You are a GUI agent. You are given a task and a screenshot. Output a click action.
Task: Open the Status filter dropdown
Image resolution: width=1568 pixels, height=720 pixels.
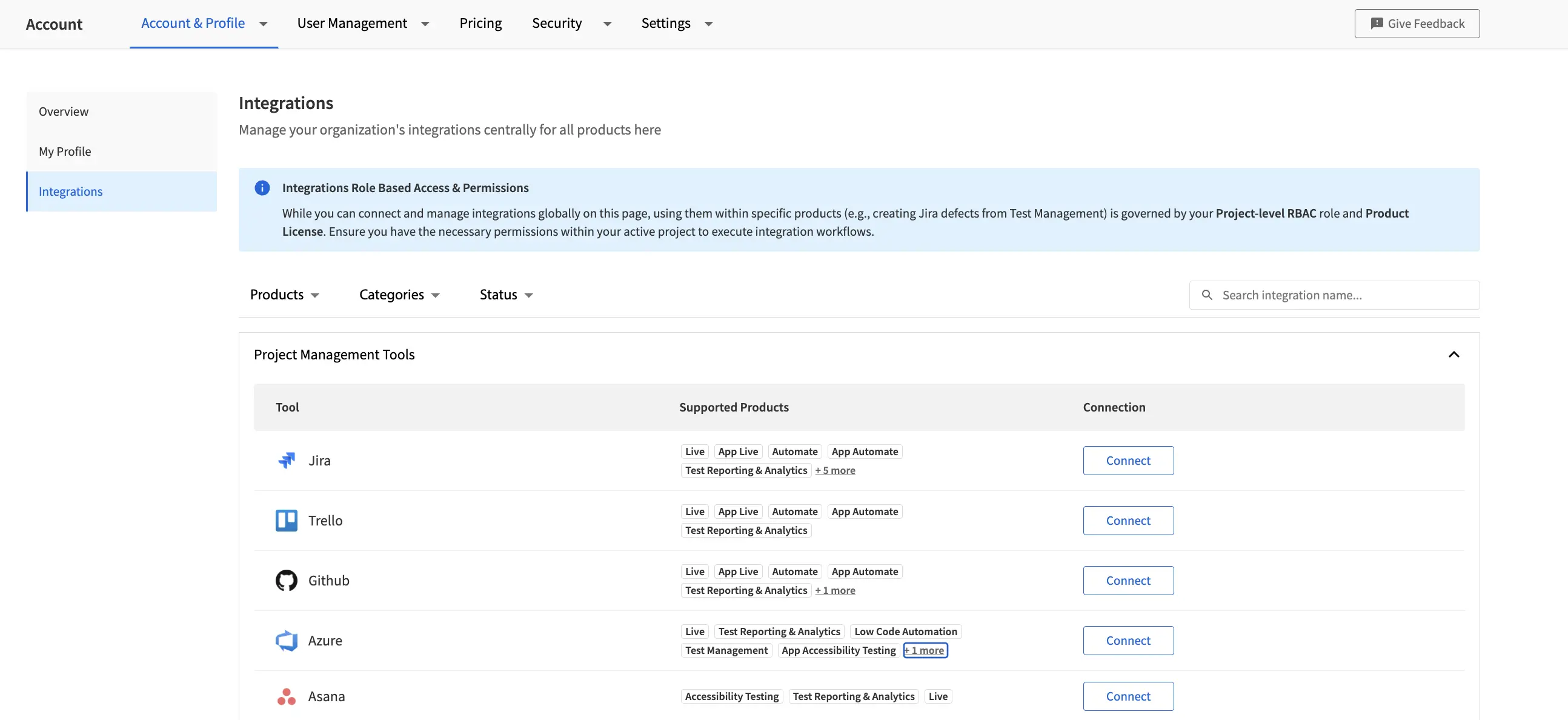click(507, 295)
